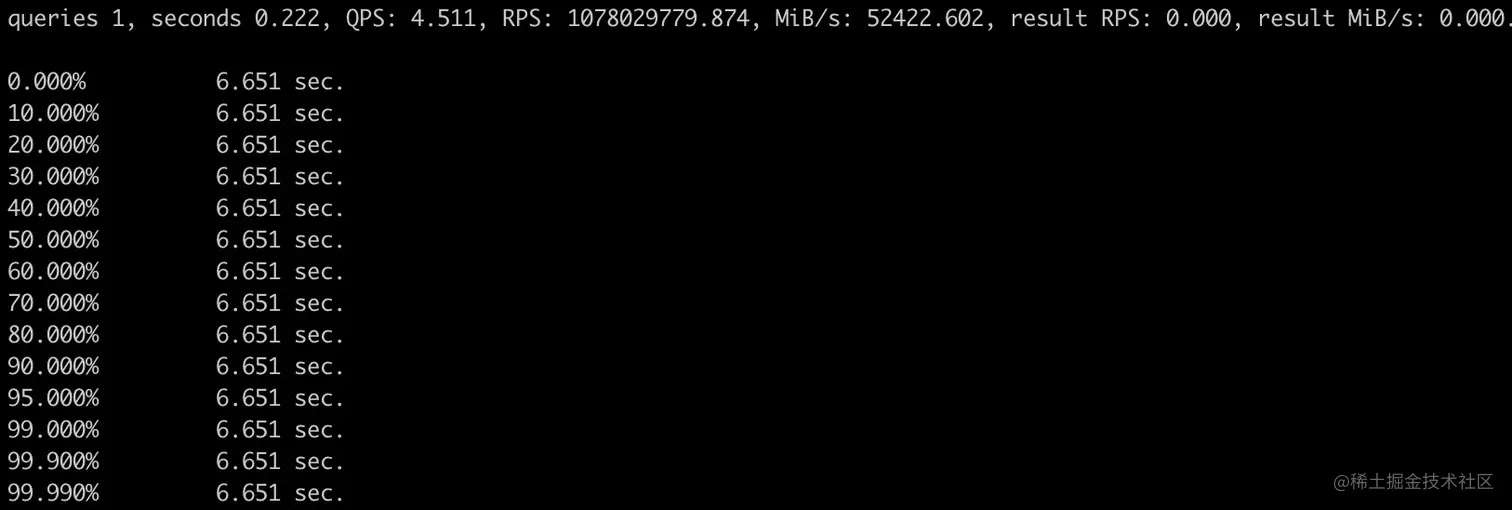Click the RPS value 1078029779.874
Screen dimensions: 1512x510
(x=658, y=19)
